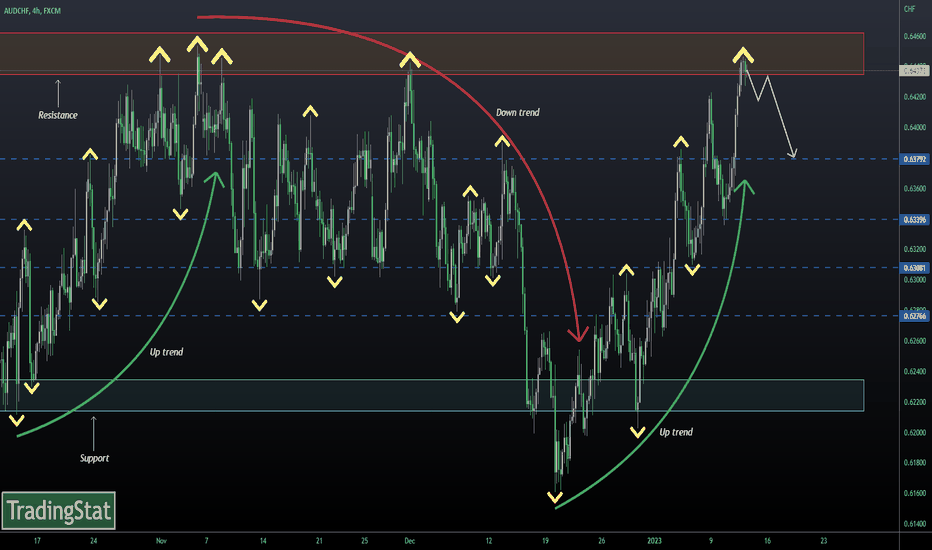Click the 0.62600 price axis value
Image resolution: width=932 pixels, height=550 pixels.
coord(915,341)
